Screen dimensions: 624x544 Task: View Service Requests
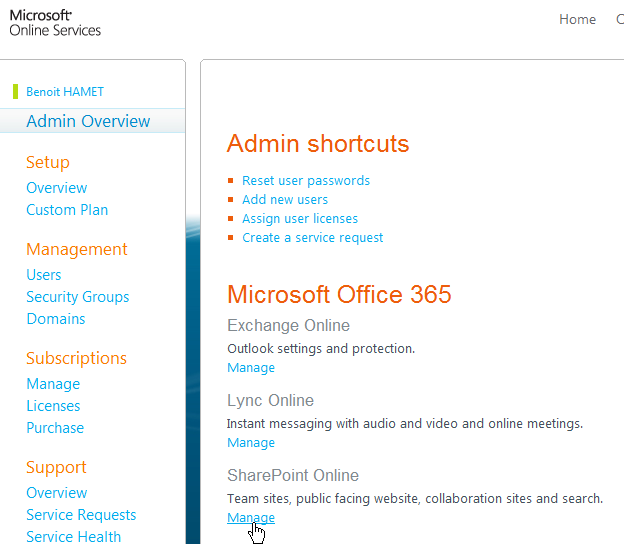[x=81, y=515]
